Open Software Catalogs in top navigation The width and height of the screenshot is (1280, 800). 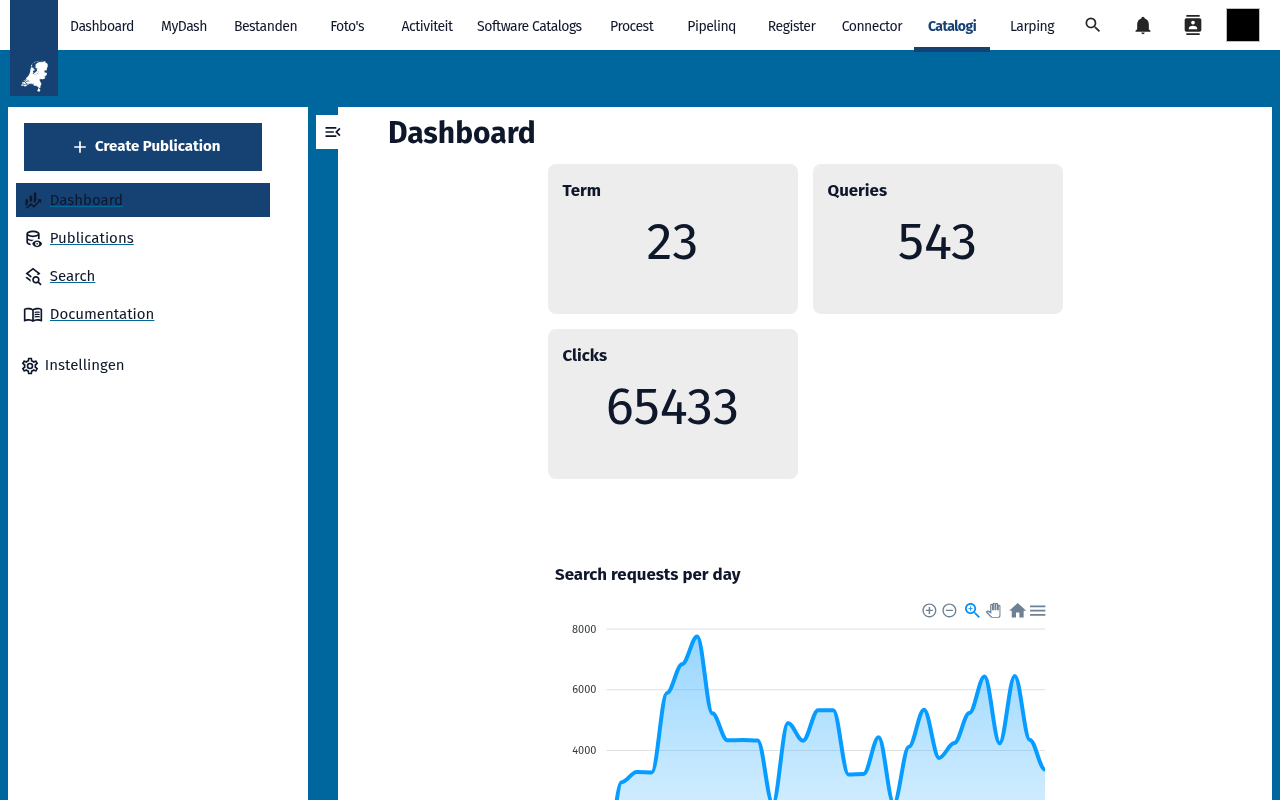[x=529, y=26]
